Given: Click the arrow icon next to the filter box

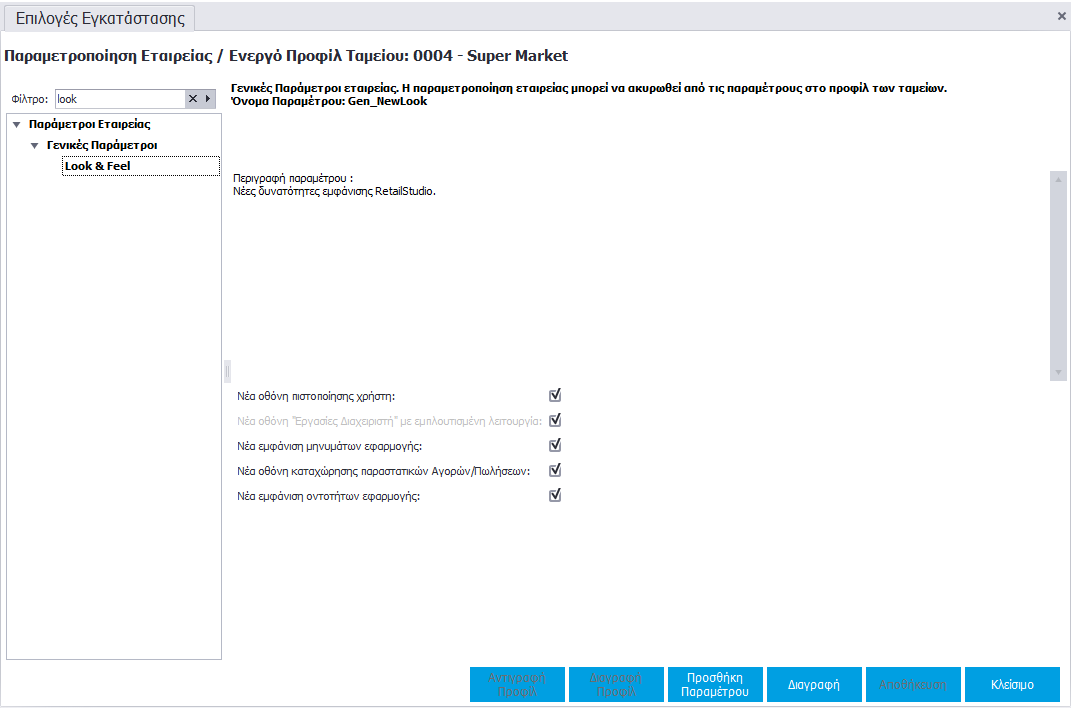Looking at the screenshot, I should pos(208,99).
